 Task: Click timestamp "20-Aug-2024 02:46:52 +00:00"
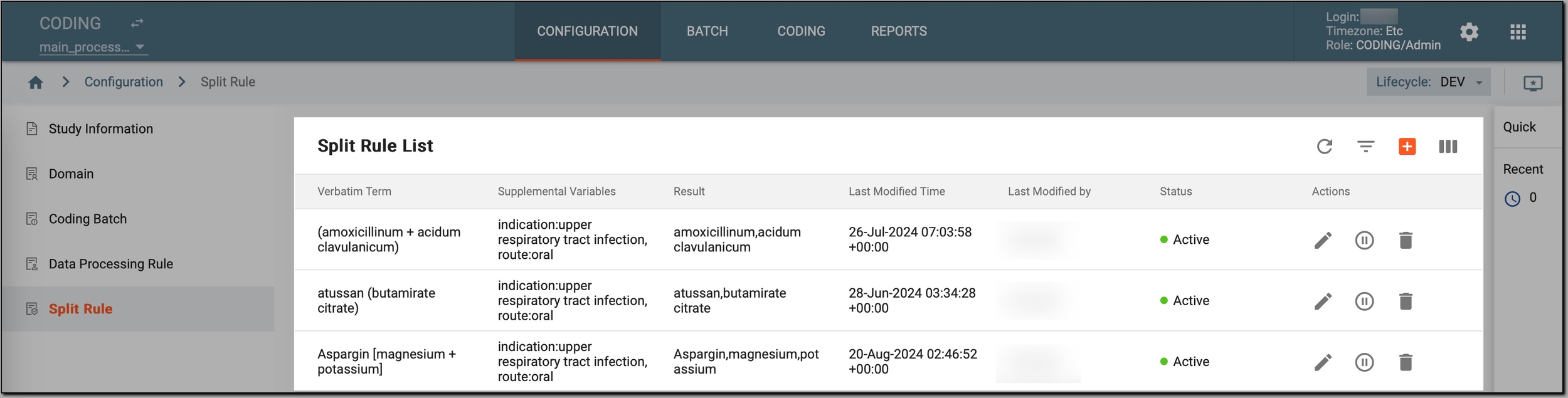tap(913, 362)
